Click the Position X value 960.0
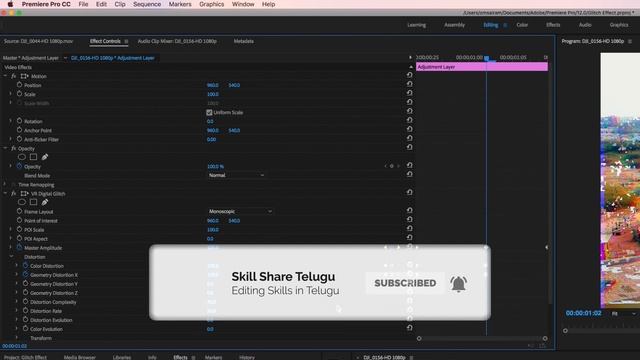Screen dimensions: 640x360 (213, 85)
